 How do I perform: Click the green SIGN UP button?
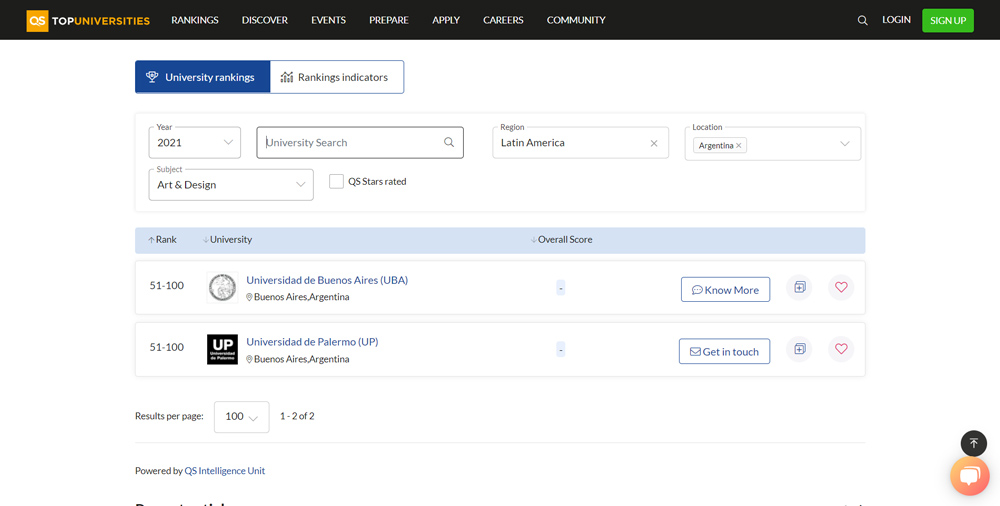(948, 20)
